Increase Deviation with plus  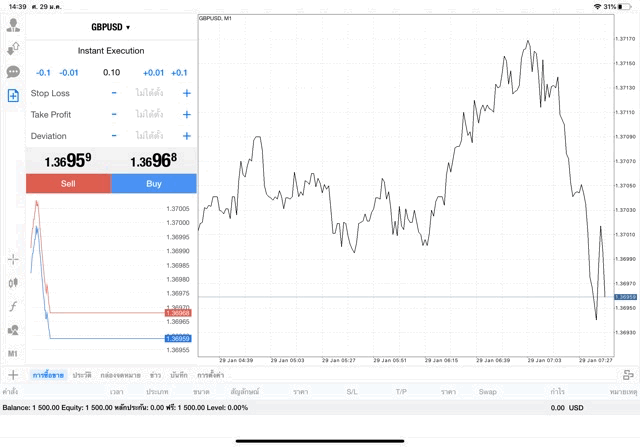186,136
